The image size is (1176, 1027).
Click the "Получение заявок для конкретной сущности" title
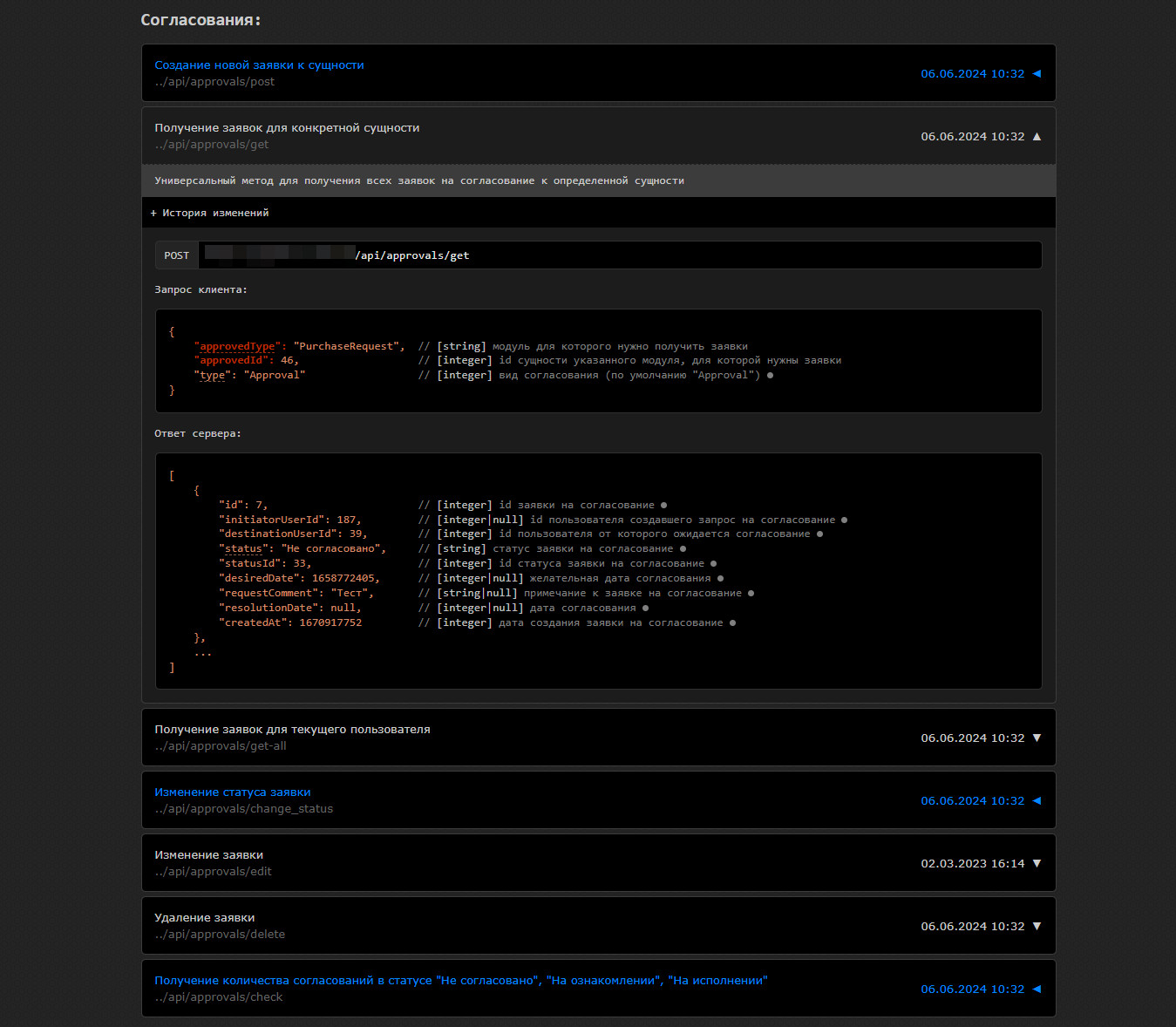point(287,128)
